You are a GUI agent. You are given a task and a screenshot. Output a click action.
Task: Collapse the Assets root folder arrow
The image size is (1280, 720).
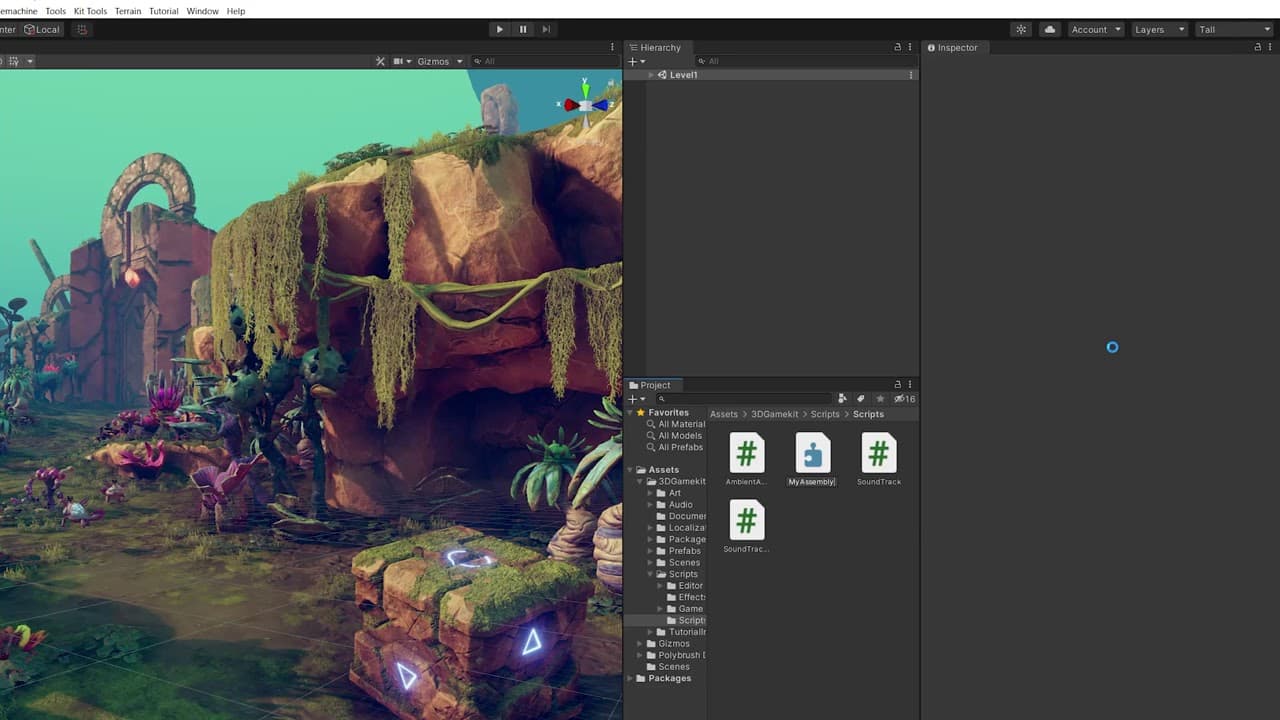pyautogui.click(x=630, y=470)
